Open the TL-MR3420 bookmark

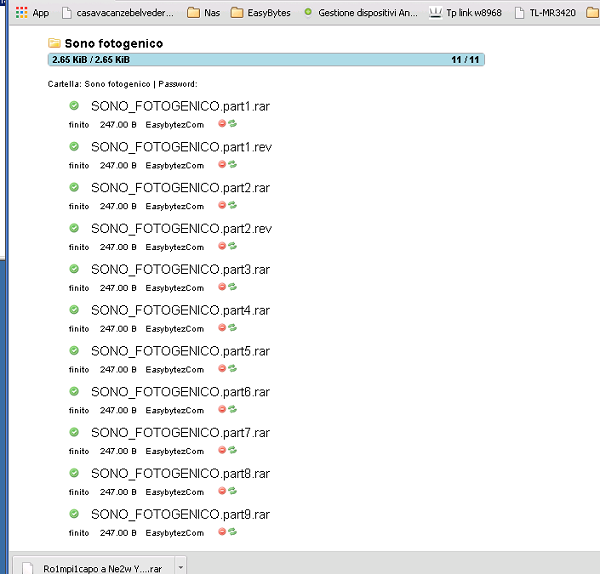[x=545, y=13]
